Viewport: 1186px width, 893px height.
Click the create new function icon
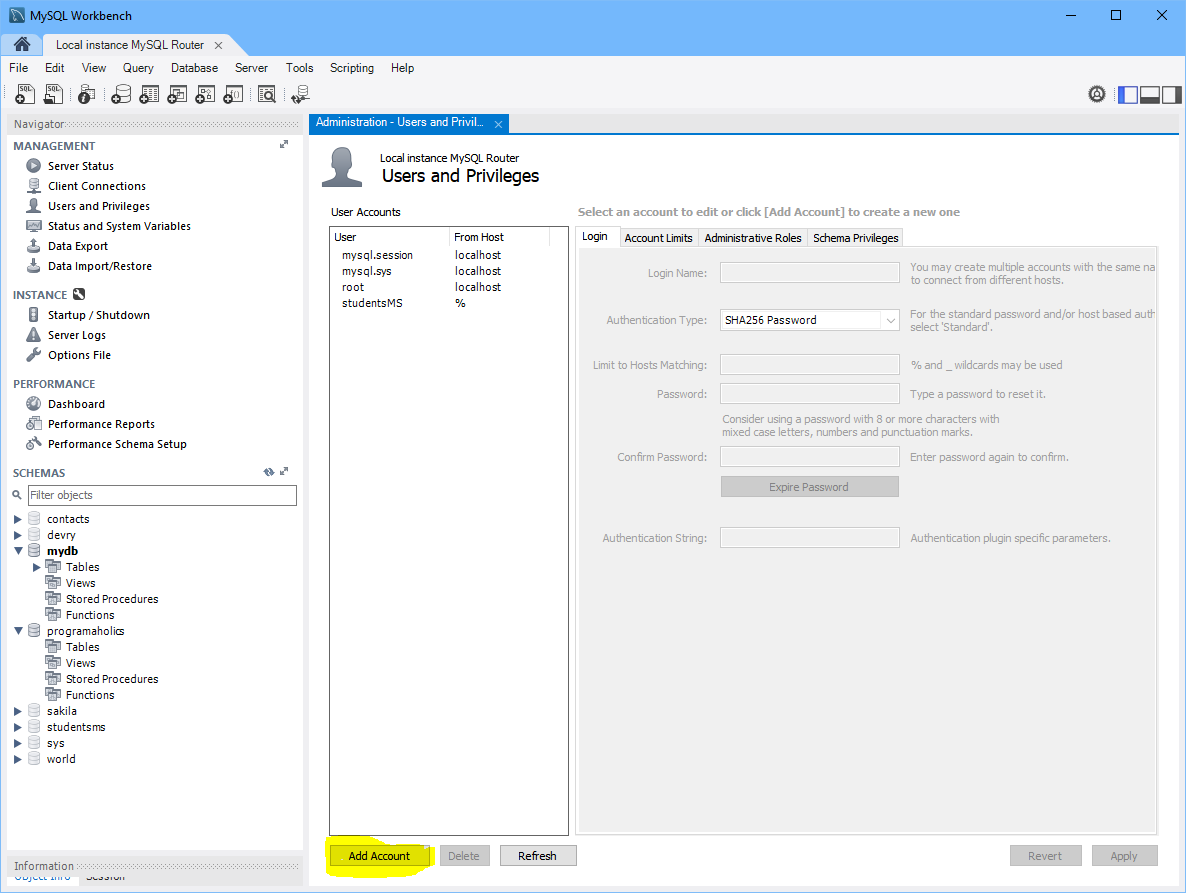[233, 94]
